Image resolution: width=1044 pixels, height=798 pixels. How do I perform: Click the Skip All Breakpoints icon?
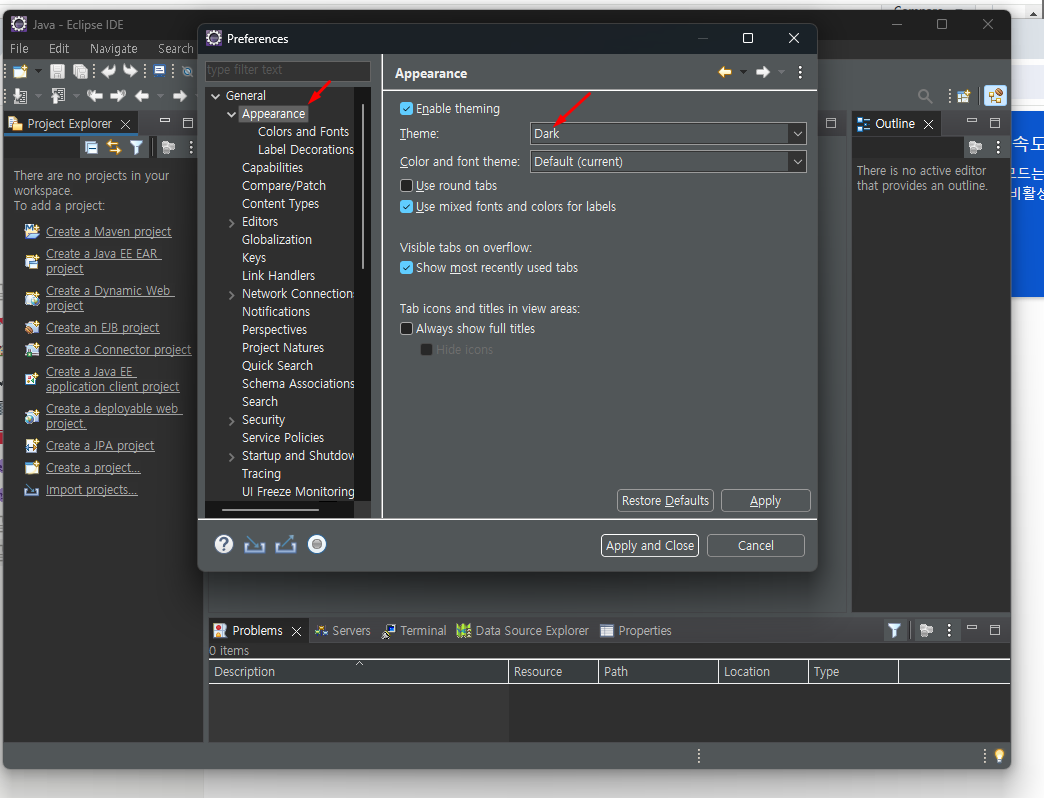[x=188, y=71]
